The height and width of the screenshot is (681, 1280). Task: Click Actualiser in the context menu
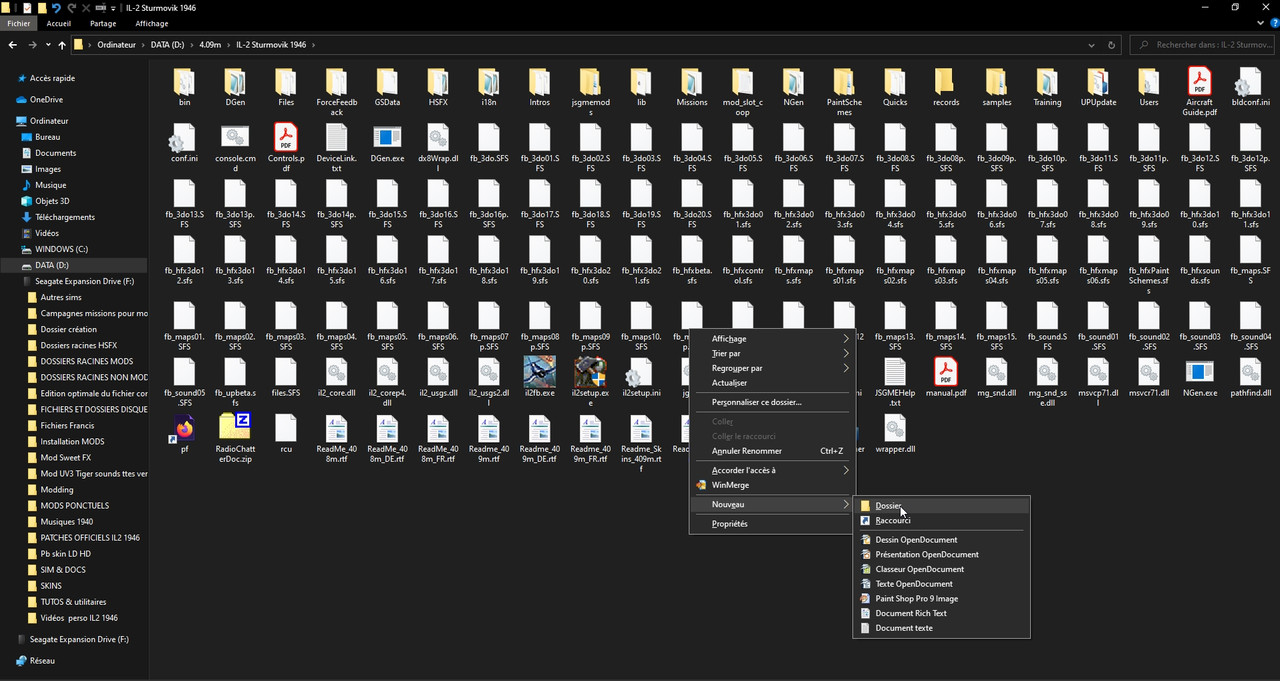tap(772, 383)
